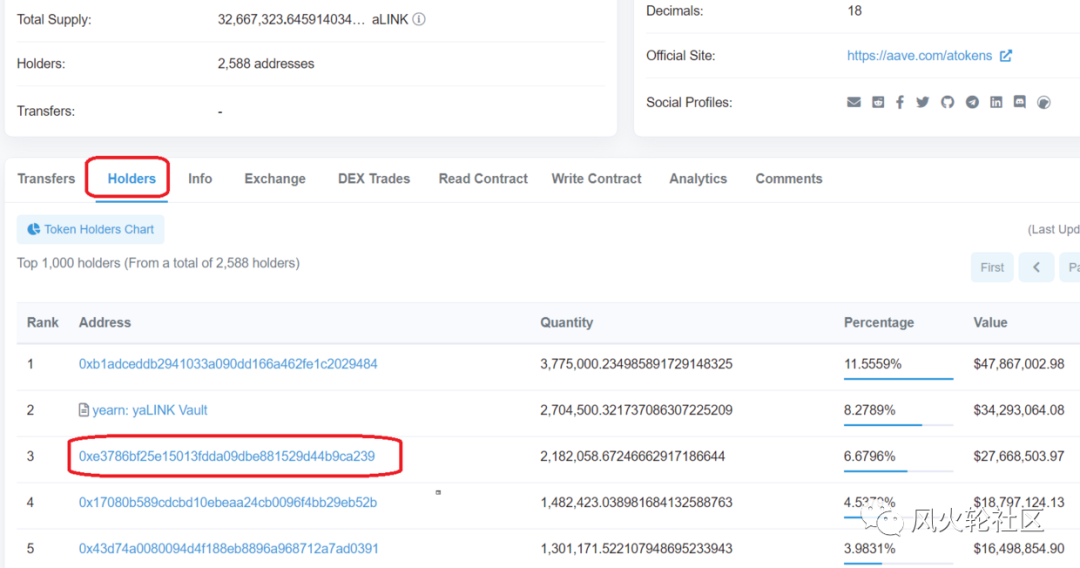
Task: Open the Exchange tab
Action: [275, 179]
